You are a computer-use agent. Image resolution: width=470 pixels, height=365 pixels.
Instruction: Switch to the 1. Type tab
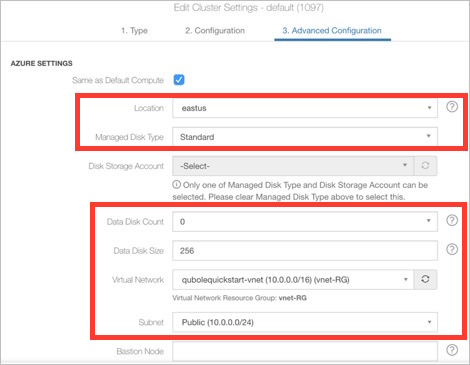point(134,31)
